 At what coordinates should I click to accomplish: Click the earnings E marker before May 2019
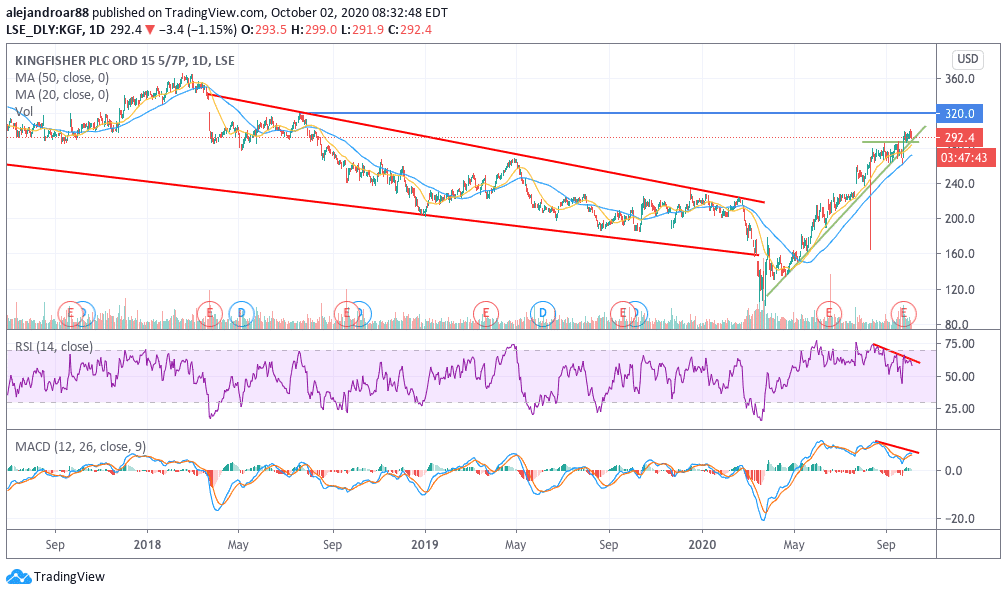[x=486, y=314]
